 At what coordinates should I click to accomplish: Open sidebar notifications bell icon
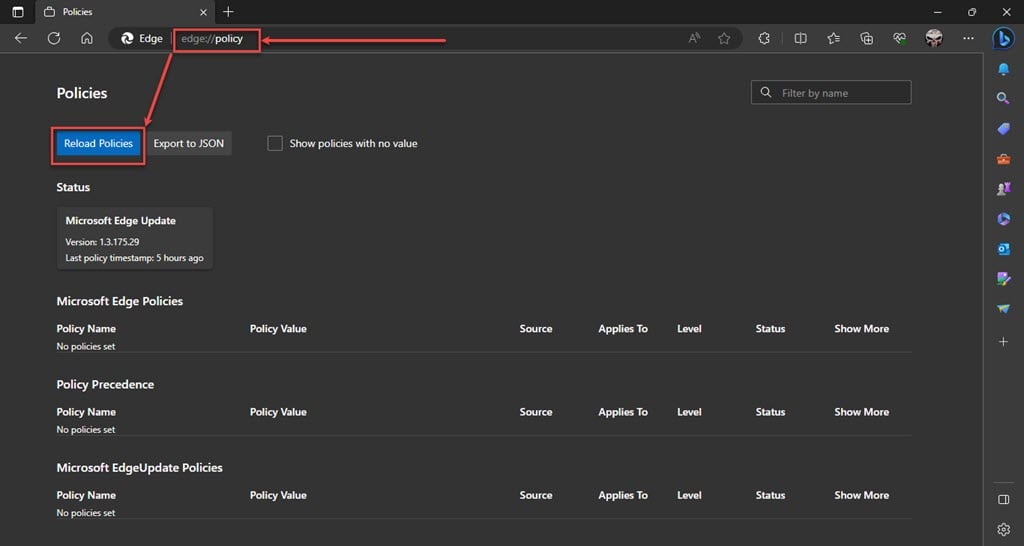point(1004,69)
